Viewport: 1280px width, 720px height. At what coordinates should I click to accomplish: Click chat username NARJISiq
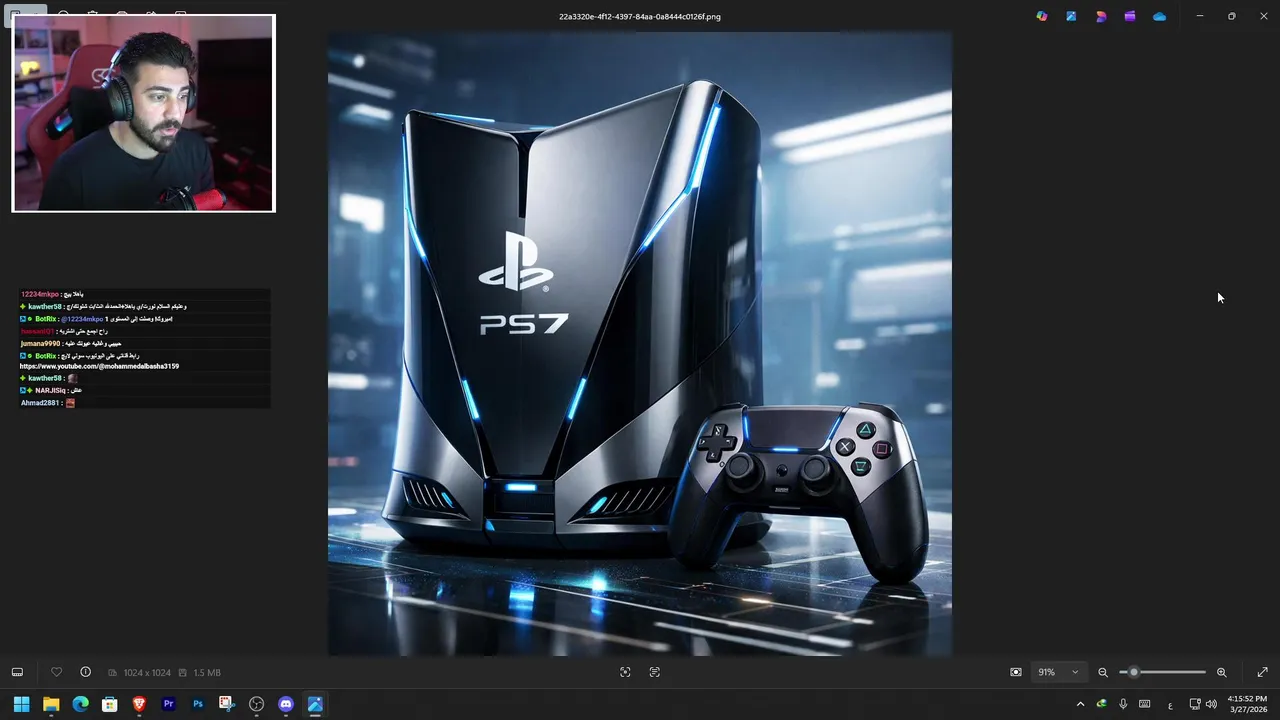(50, 391)
